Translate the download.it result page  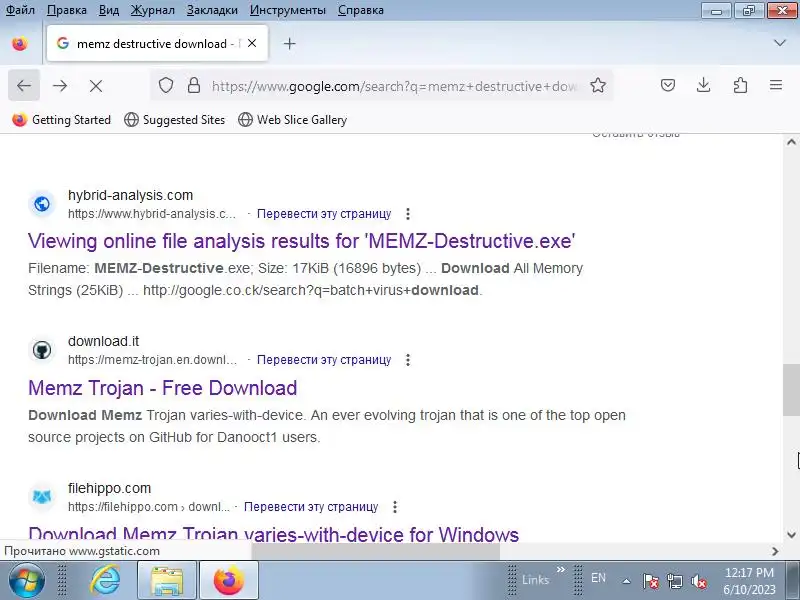tap(324, 360)
